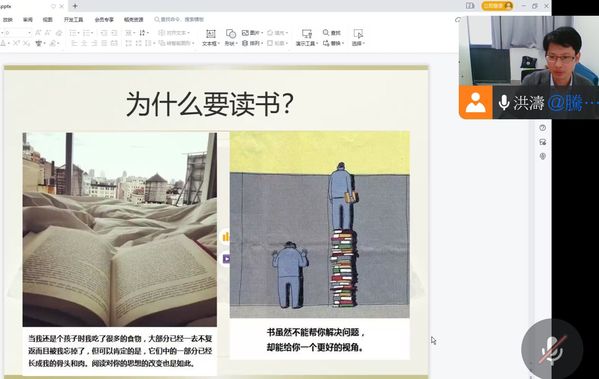Select the book-stack cartoon image
599x379 pixels.
(x=320, y=224)
